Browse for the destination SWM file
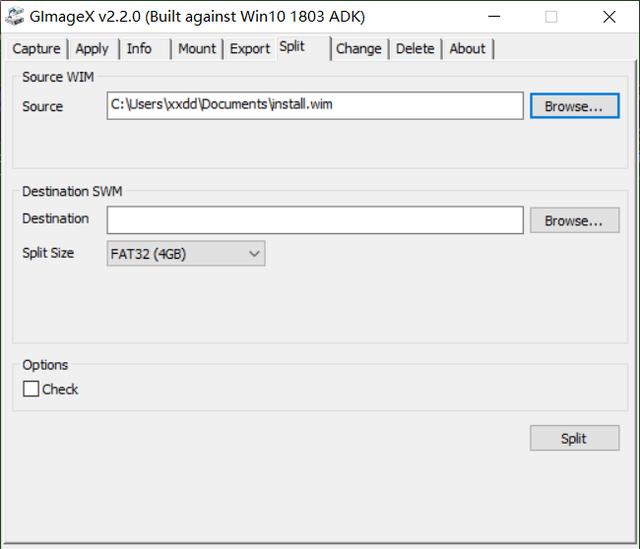The width and height of the screenshot is (640, 549). coord(574,220)
